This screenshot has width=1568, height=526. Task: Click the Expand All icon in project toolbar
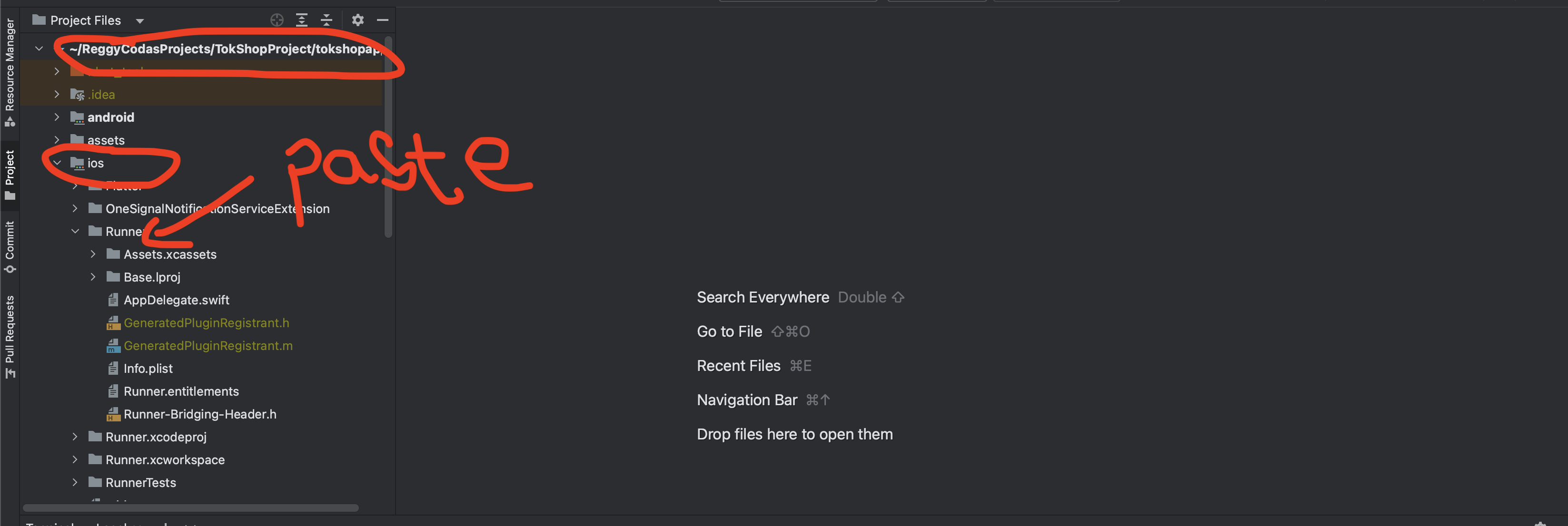click(301, 20)
